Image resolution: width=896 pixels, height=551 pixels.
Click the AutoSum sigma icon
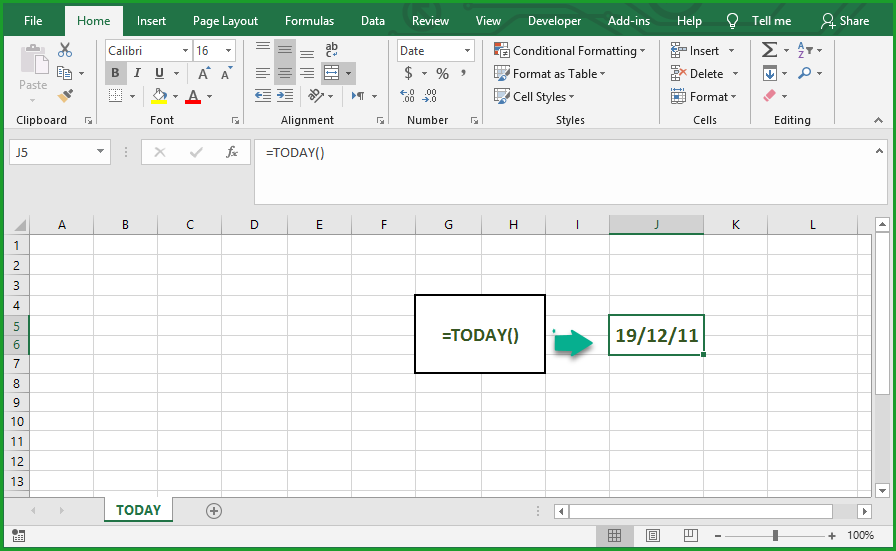[x=769, y=50]
